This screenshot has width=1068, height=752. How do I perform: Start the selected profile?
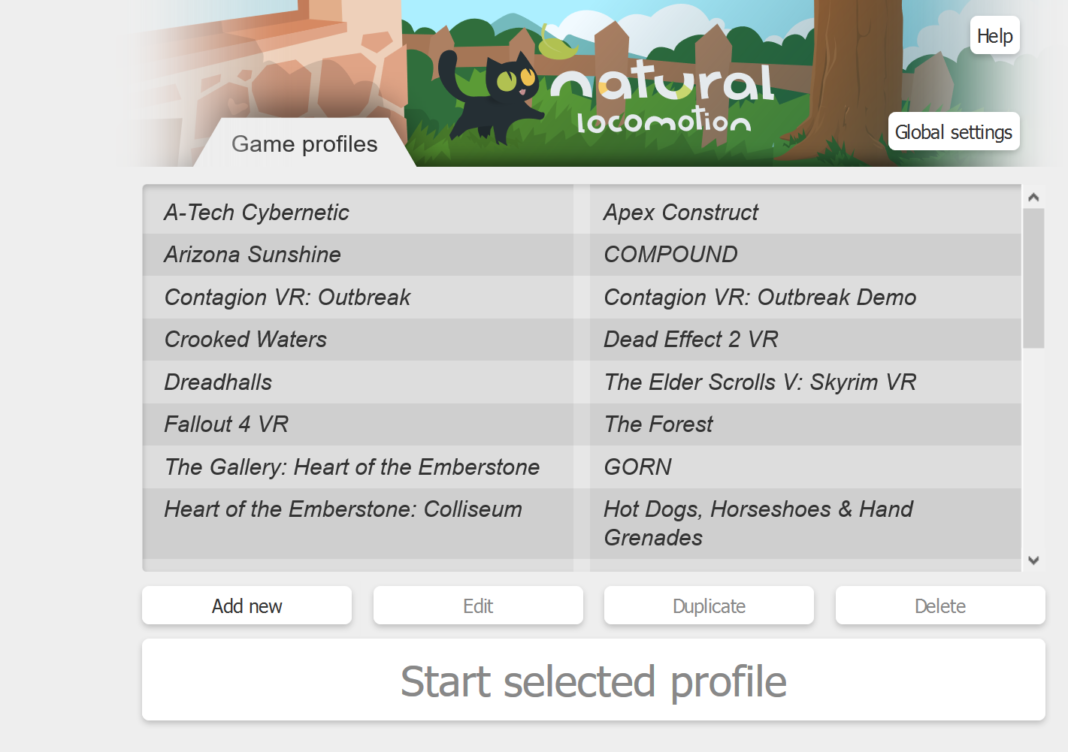pos(593,681)
